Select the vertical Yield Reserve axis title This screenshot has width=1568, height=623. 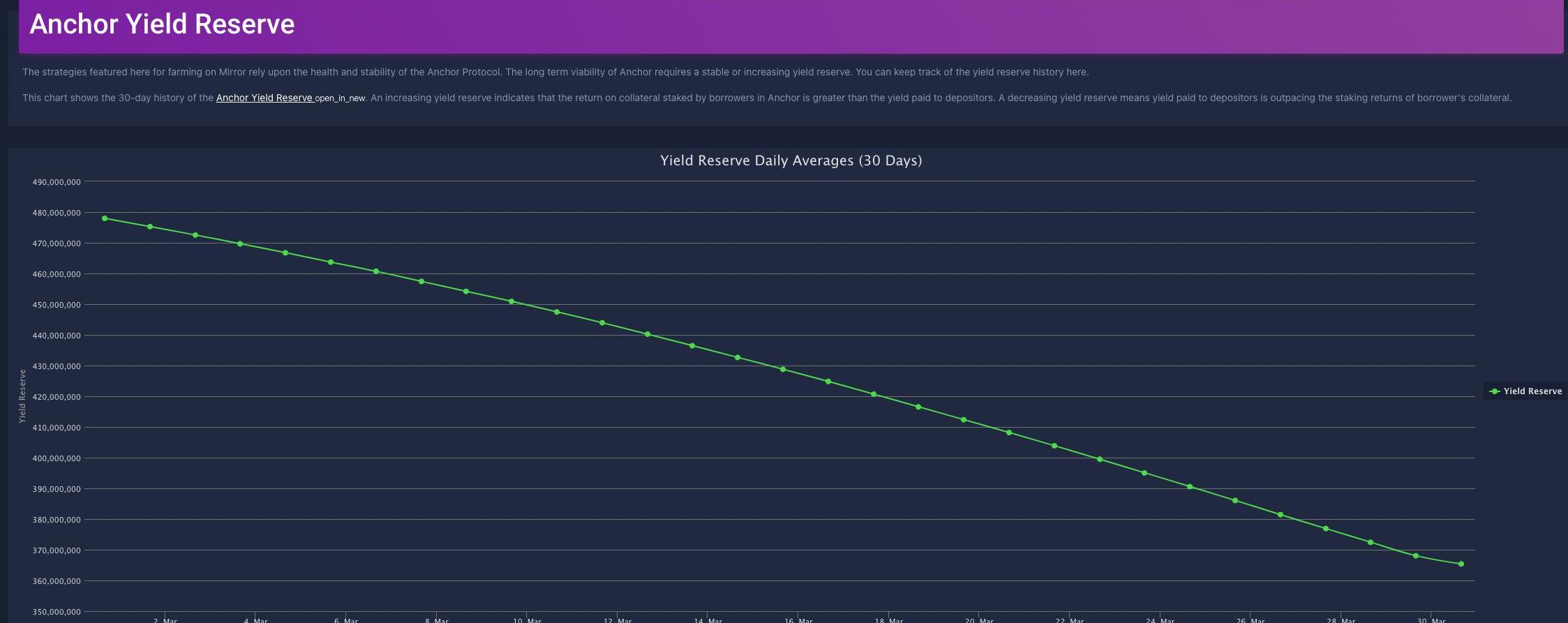pyautogui.click(x=22, y=396)
